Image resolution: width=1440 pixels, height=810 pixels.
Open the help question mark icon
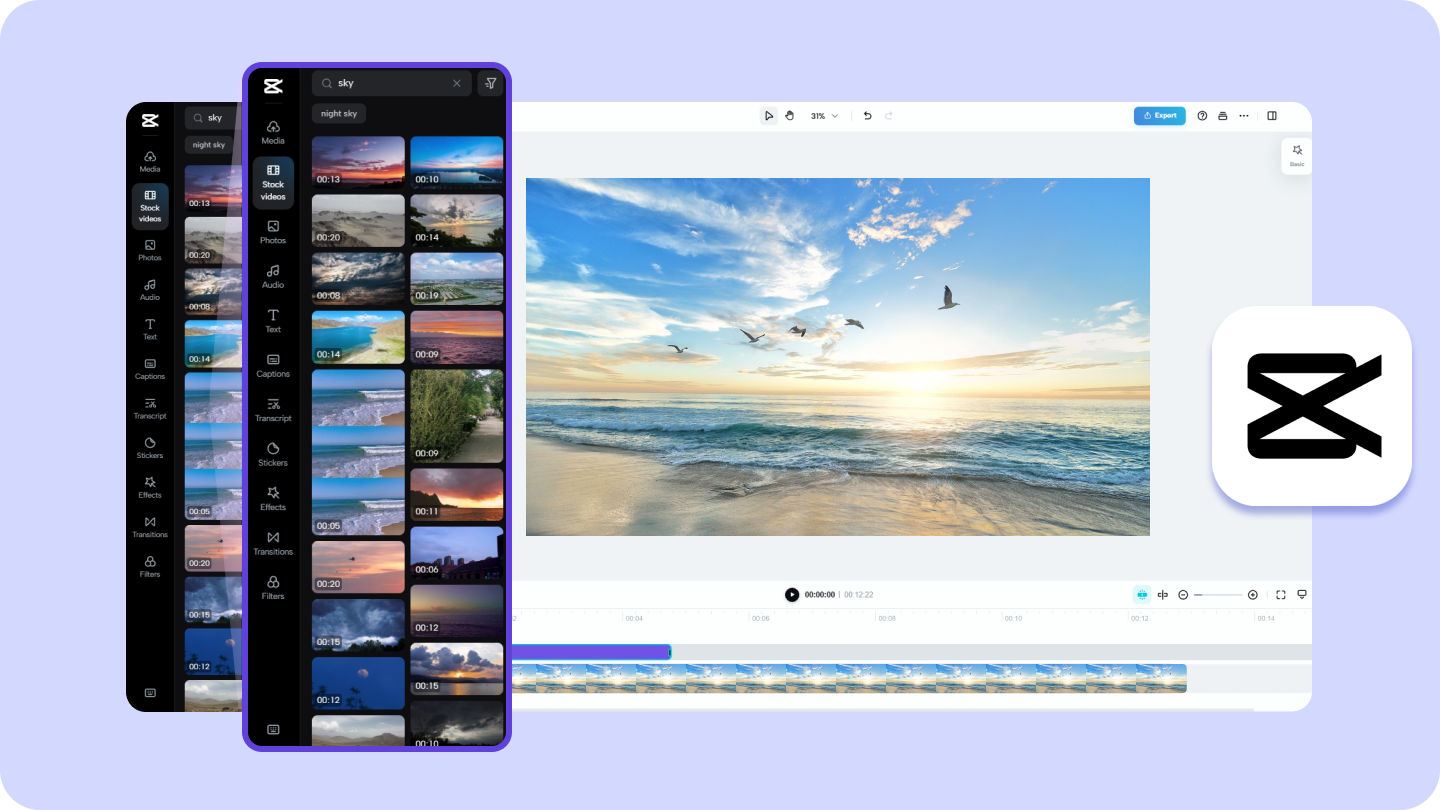[1203, 116]
